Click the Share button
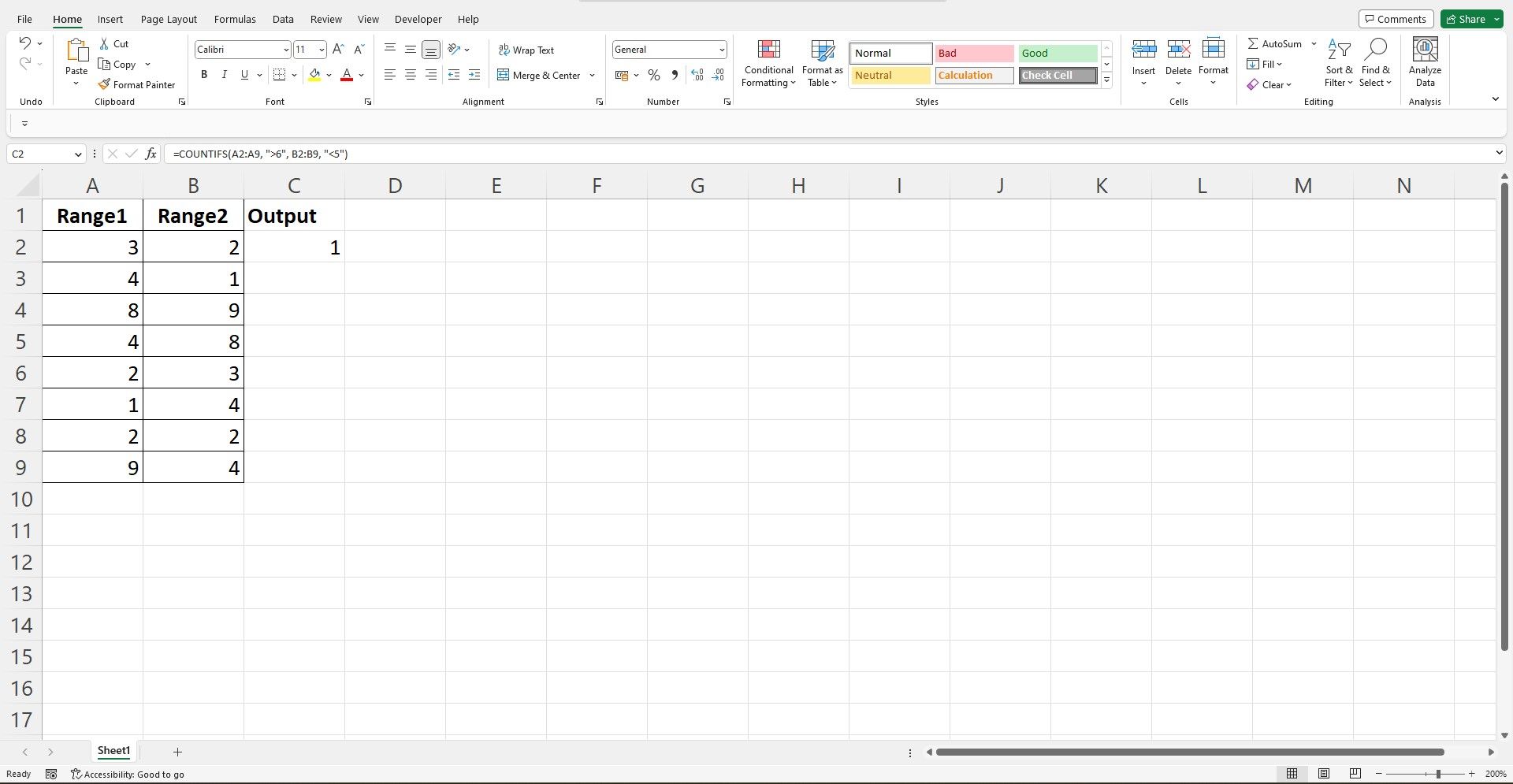 [x=1467, y=18]
